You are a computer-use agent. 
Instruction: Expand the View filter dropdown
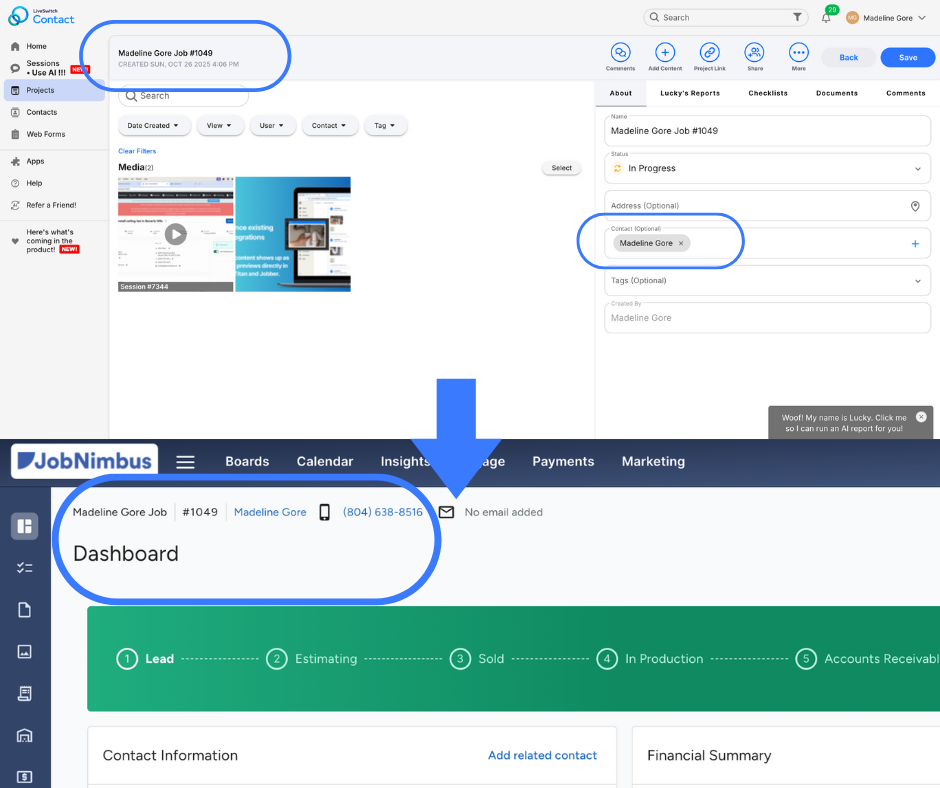point(220,125)
